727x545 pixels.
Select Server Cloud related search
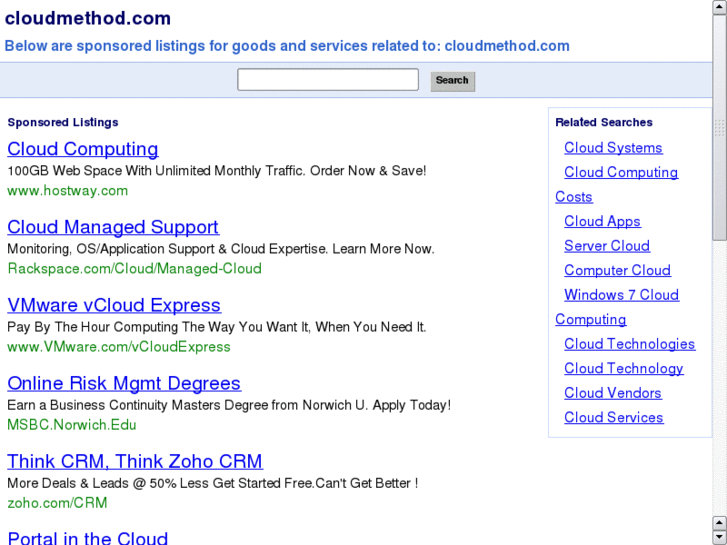click(x=607, y=246)
